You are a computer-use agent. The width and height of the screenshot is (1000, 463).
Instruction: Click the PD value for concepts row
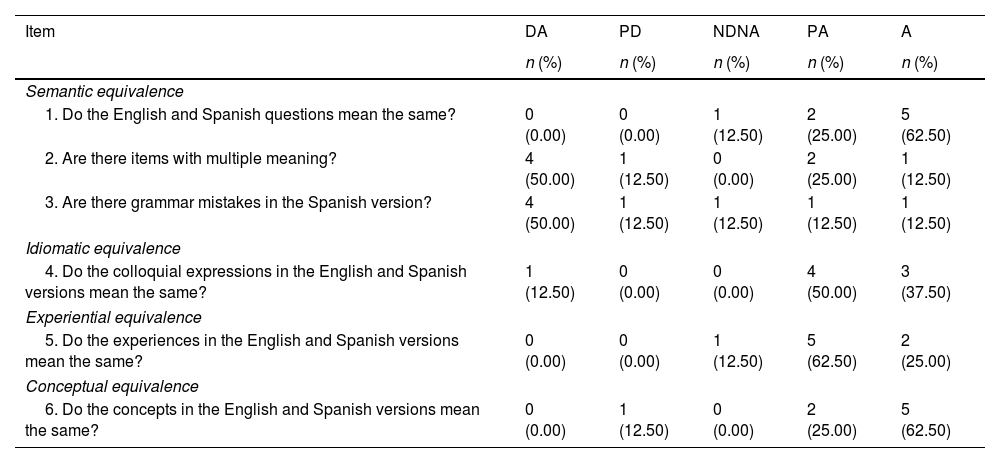click(644, 418)
